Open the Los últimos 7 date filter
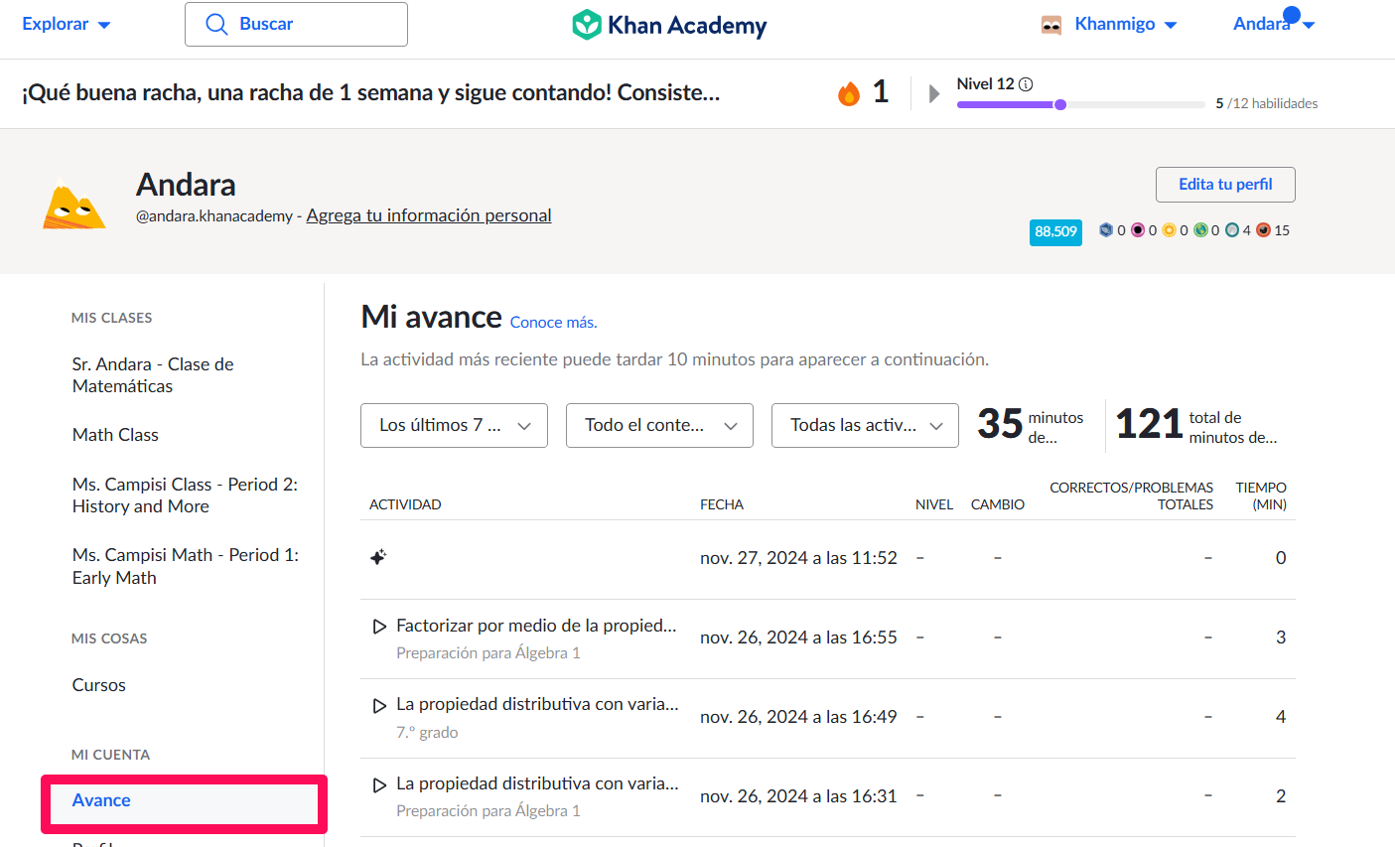The image size is (1395, 847). (454, 425)
